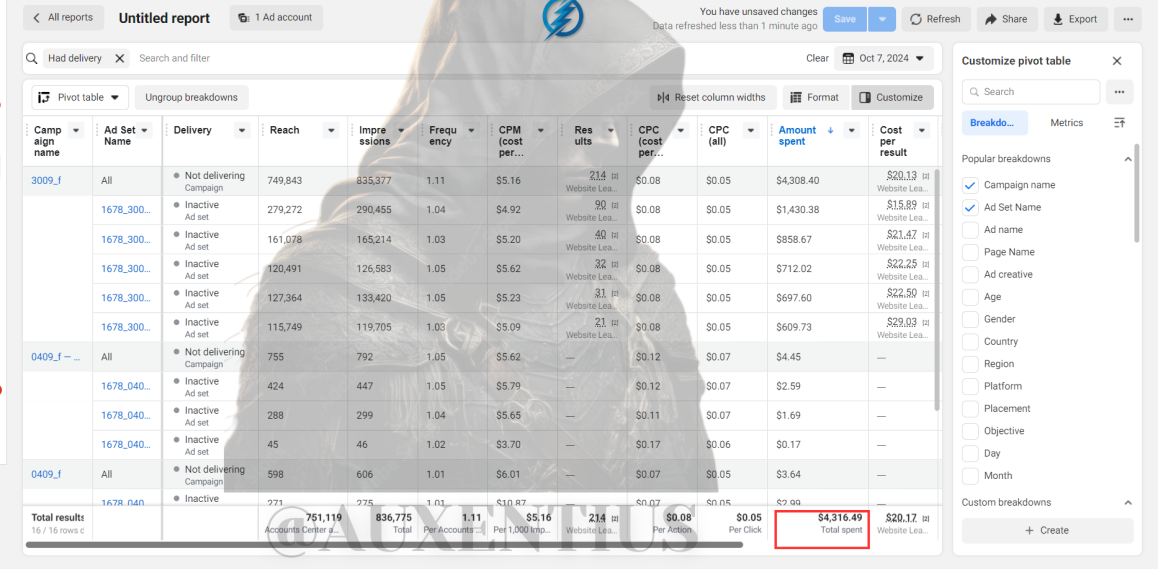Open panel more options next to Search
This screenshot has width=1158, height=569.
(x=1120, y=92)
